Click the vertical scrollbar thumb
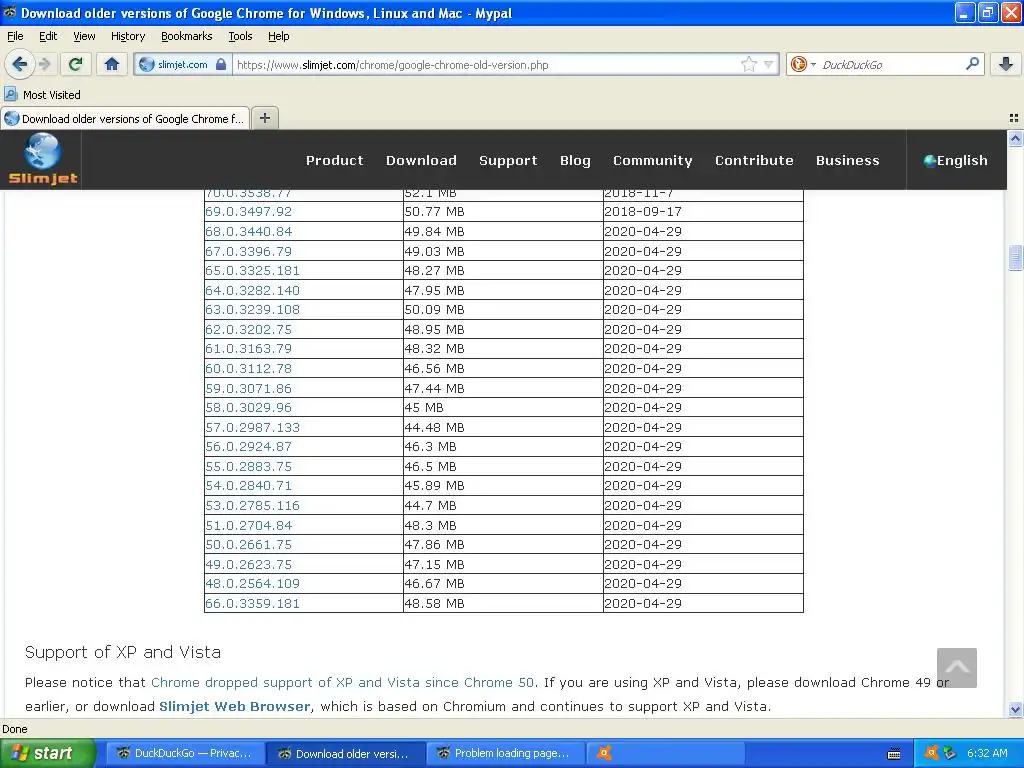Viewport: 1024px width, 768px height. 1015,257
